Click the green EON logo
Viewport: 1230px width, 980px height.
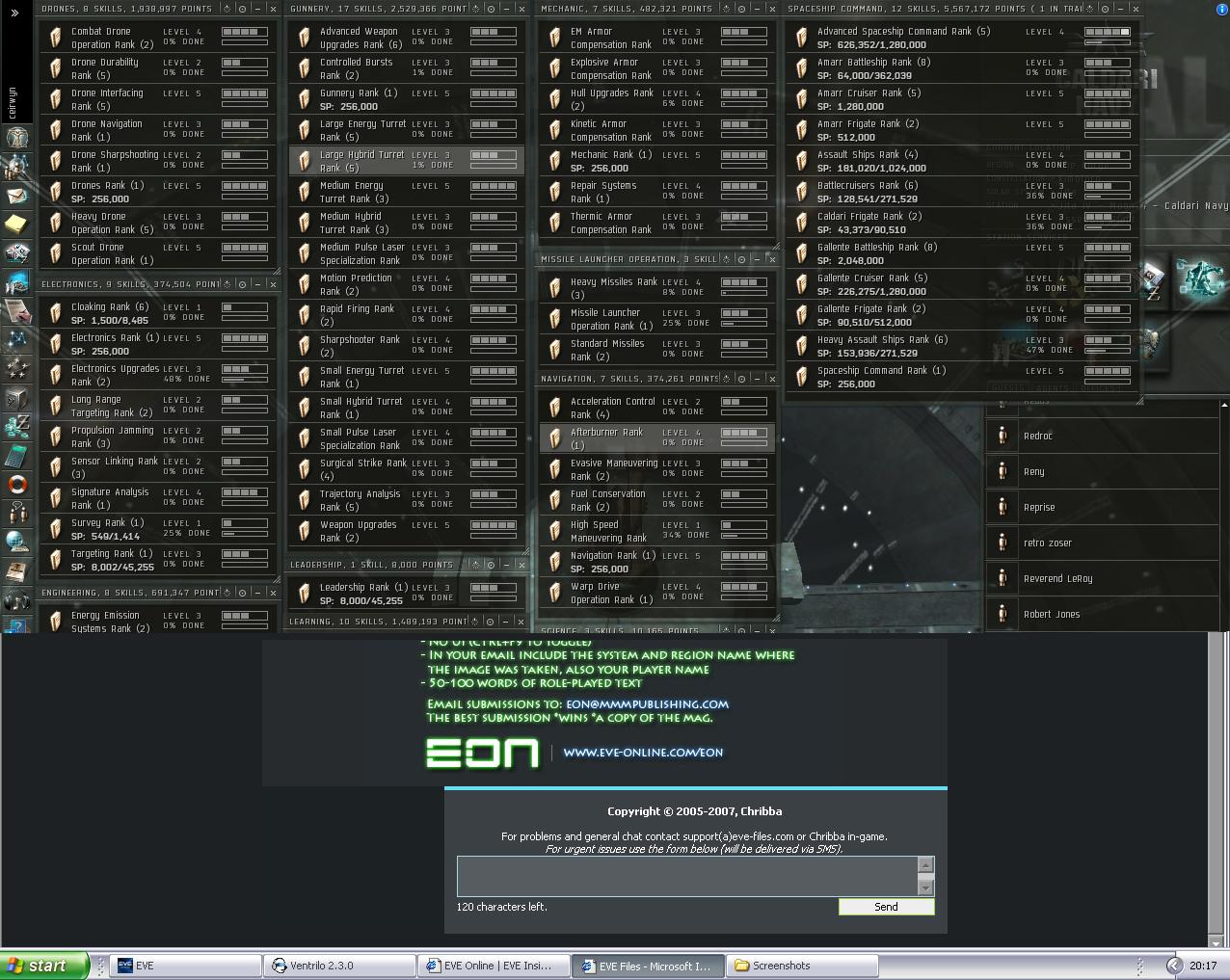482,753
